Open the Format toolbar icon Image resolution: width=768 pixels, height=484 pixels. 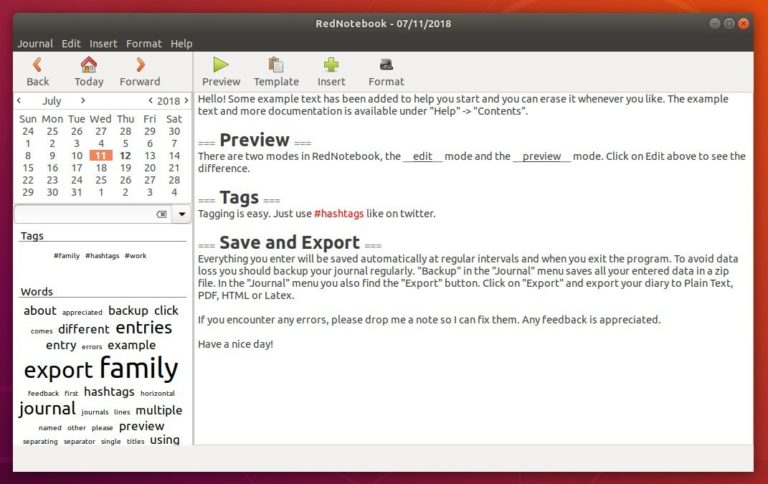click(x=386, y=72)
